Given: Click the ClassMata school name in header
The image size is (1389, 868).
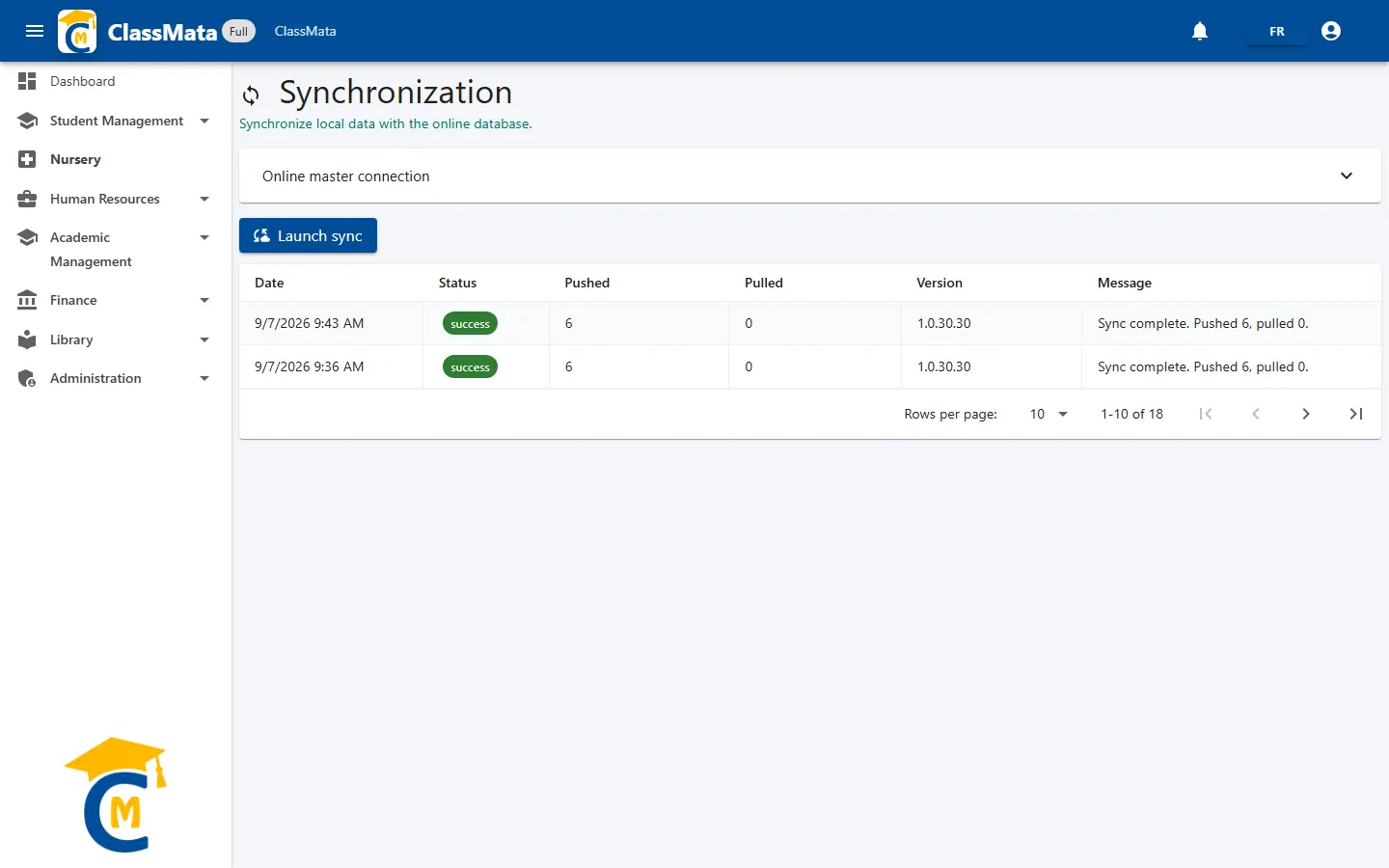Looking at the screenshot, I should [305, 31].
